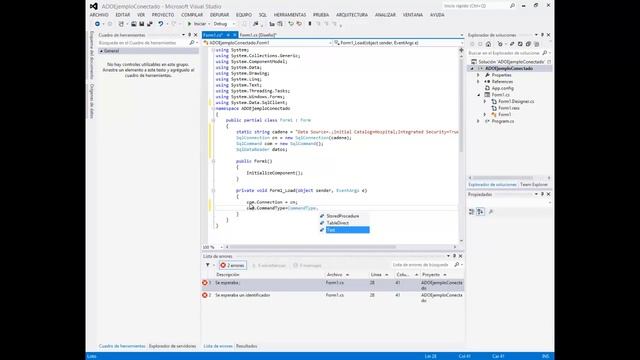This screenshot has height=360, width=640.
Task: Click the Quick Launch search field
Action: coord(476,6)
